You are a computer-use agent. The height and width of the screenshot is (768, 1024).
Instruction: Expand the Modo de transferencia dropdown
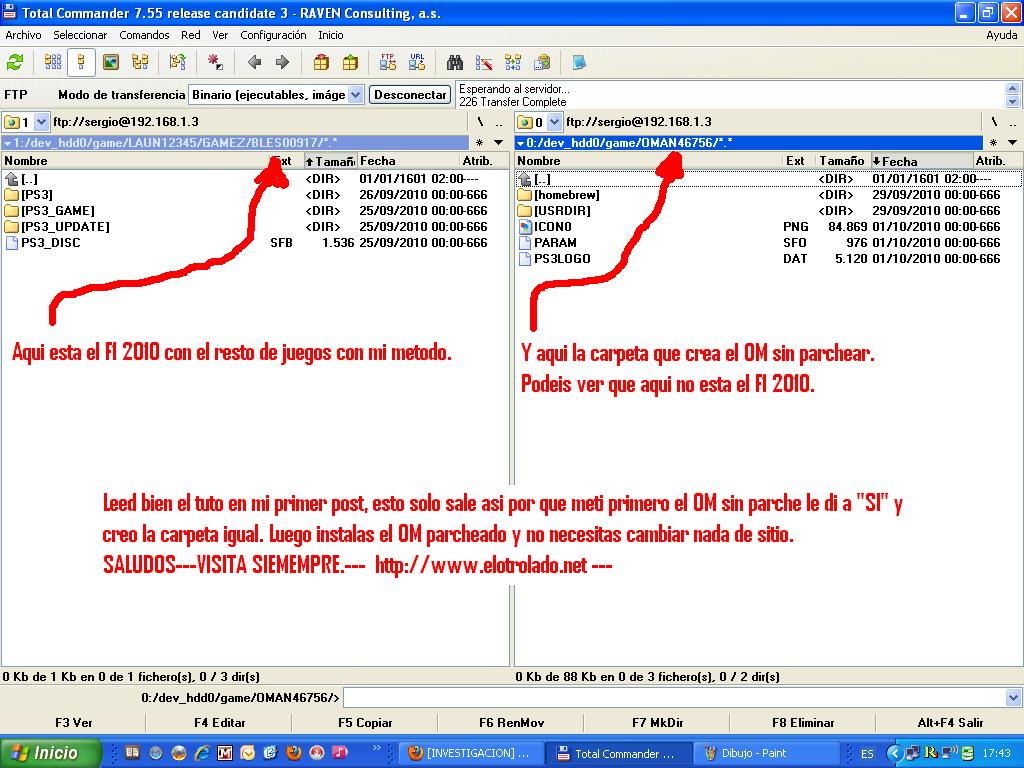[x=355, y=95]
